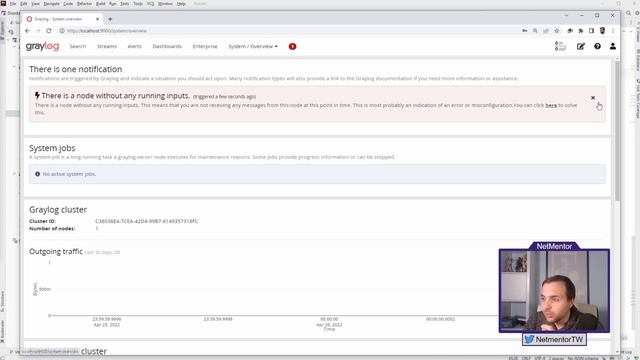This screenshot has width=640, height=360.
Task: Open the IDE Window menu
Action: (x=165, y=4)
